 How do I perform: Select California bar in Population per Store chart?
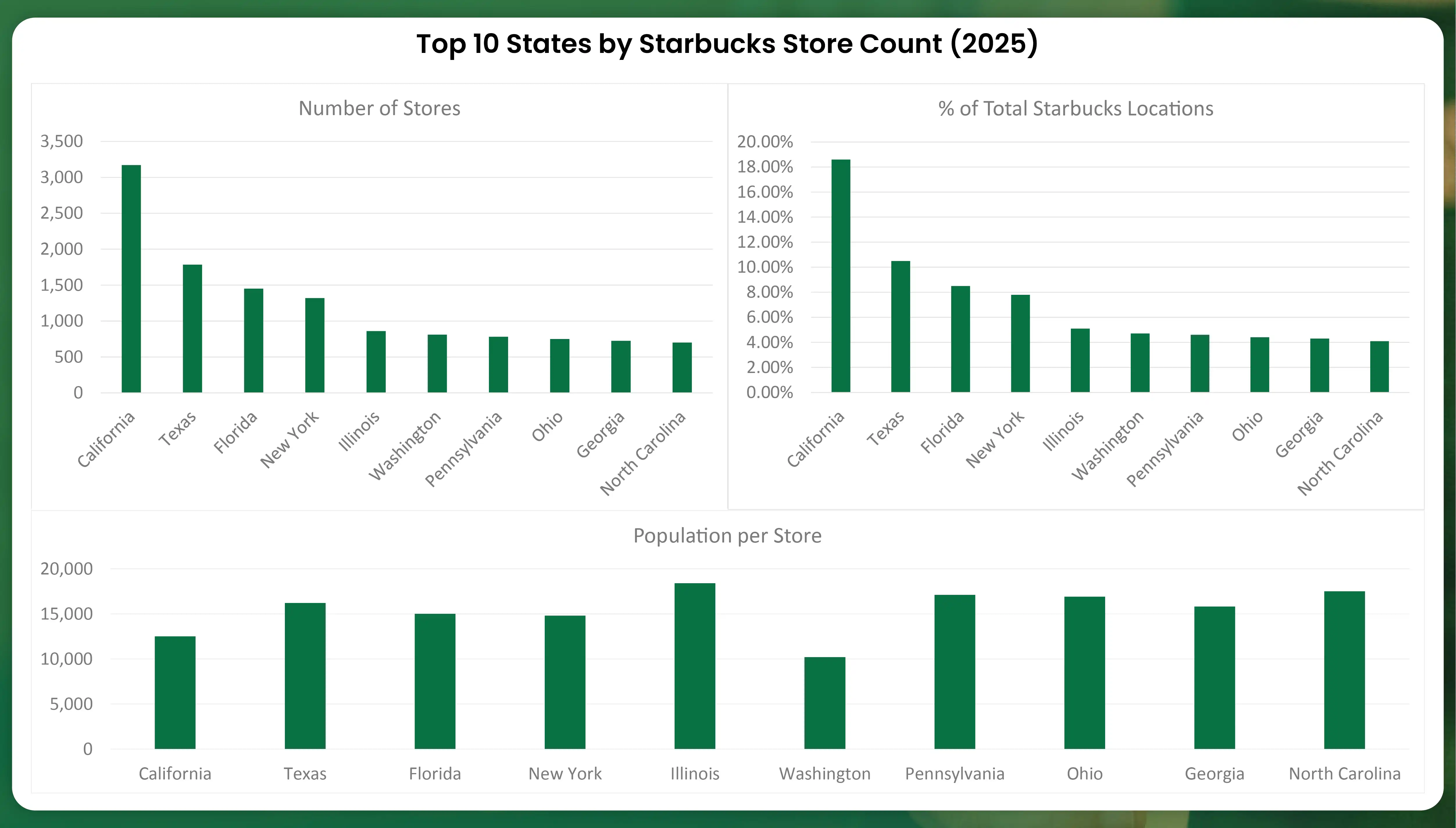pyautogui.click(x=175, y=693)
